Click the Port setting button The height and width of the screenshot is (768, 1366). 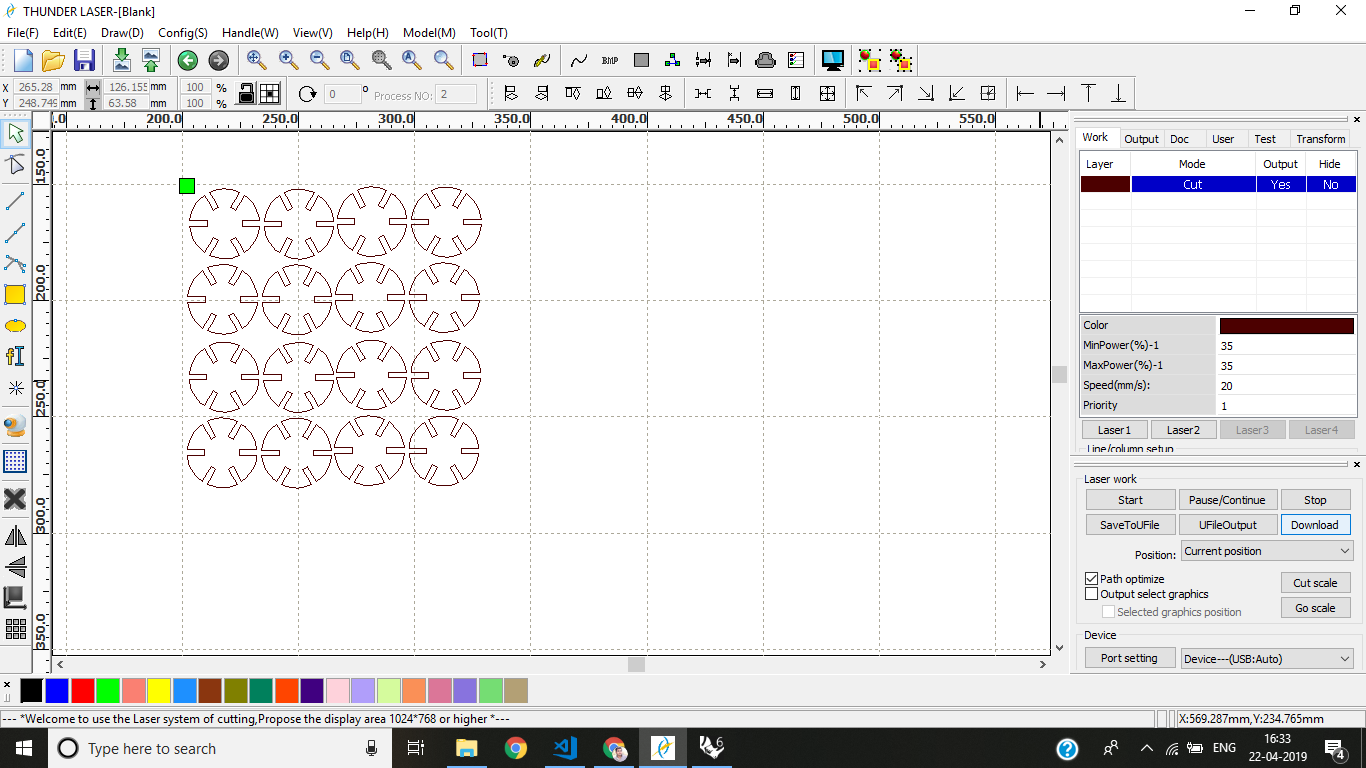(x=1129, y=658)
